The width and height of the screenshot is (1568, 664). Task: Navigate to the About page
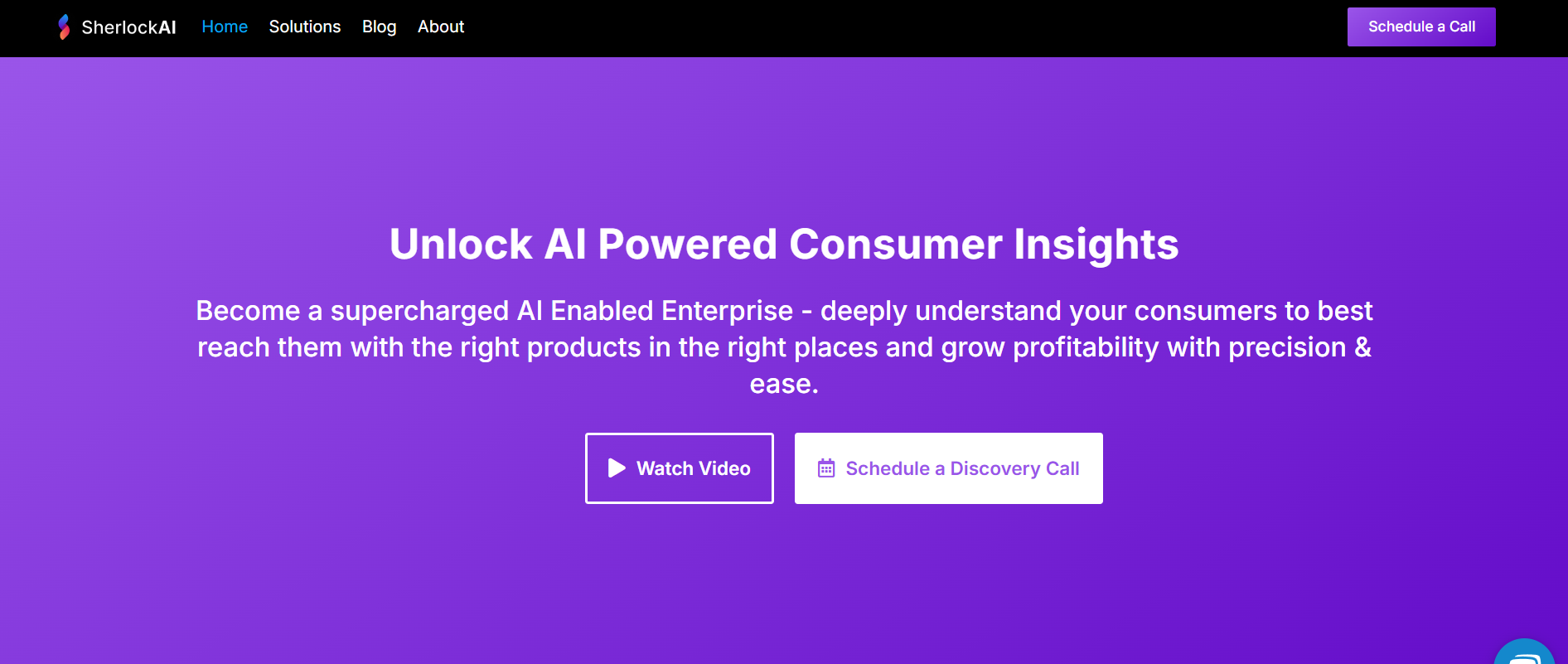click(441, 27)
